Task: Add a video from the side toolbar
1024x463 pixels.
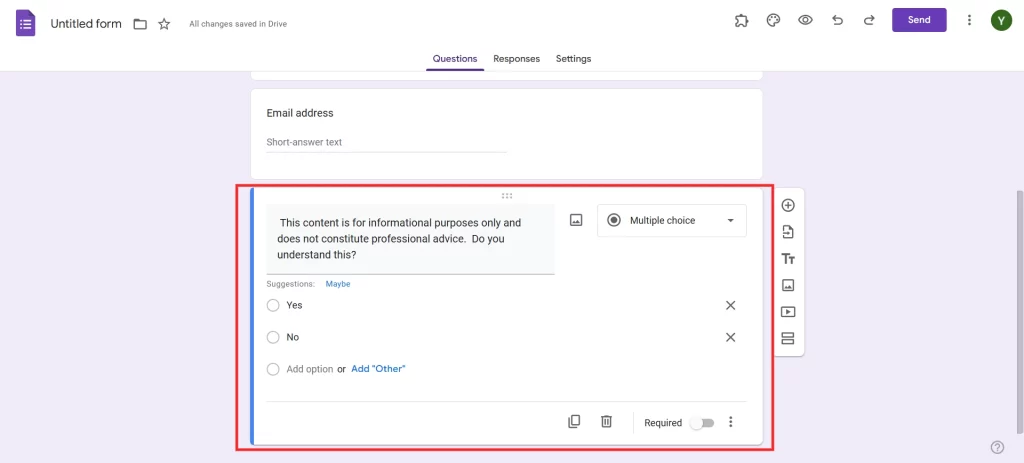Action: click(788, 312)
